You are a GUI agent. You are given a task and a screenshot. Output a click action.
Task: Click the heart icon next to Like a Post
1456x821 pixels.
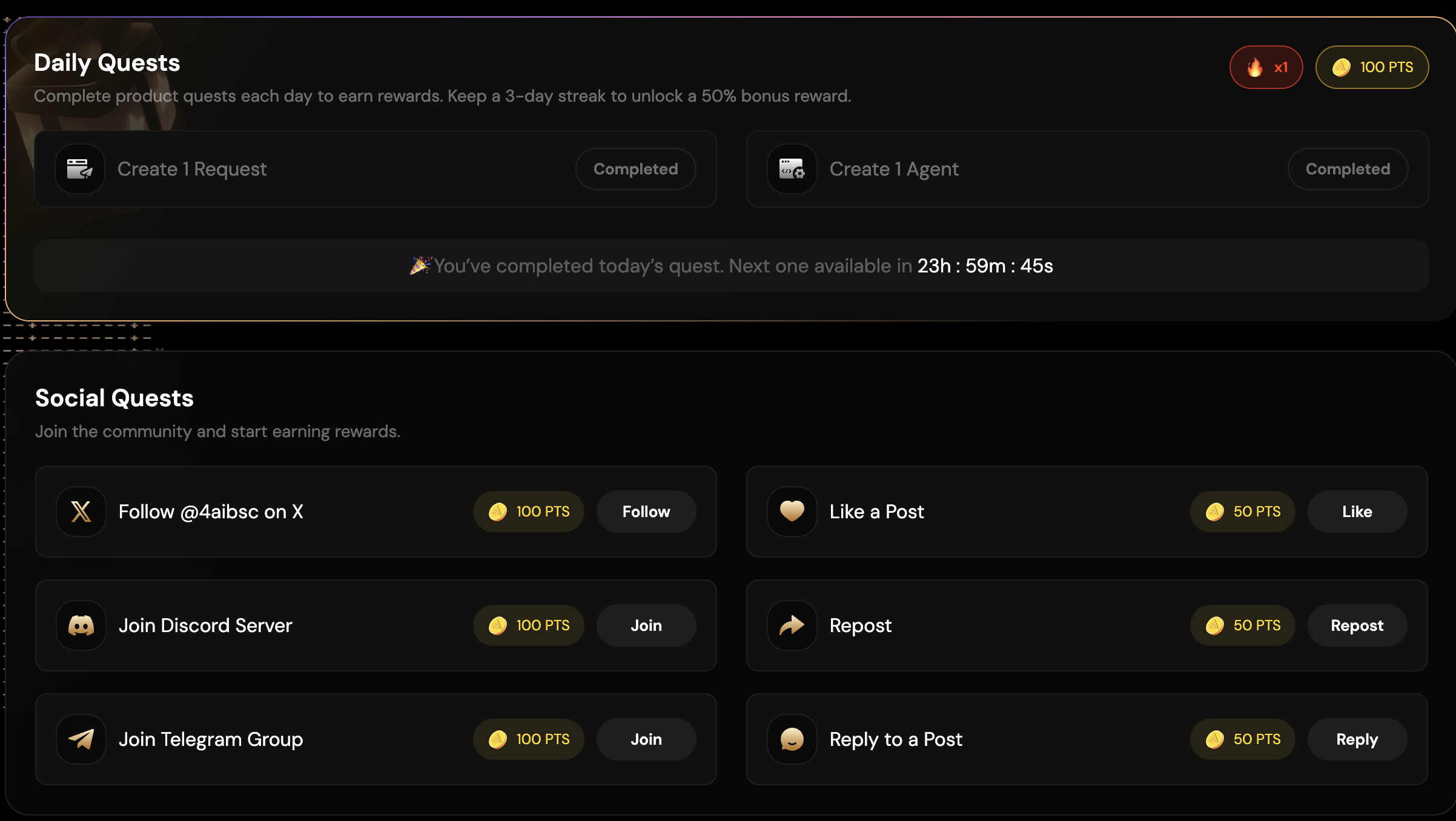[x=791, y=512]
